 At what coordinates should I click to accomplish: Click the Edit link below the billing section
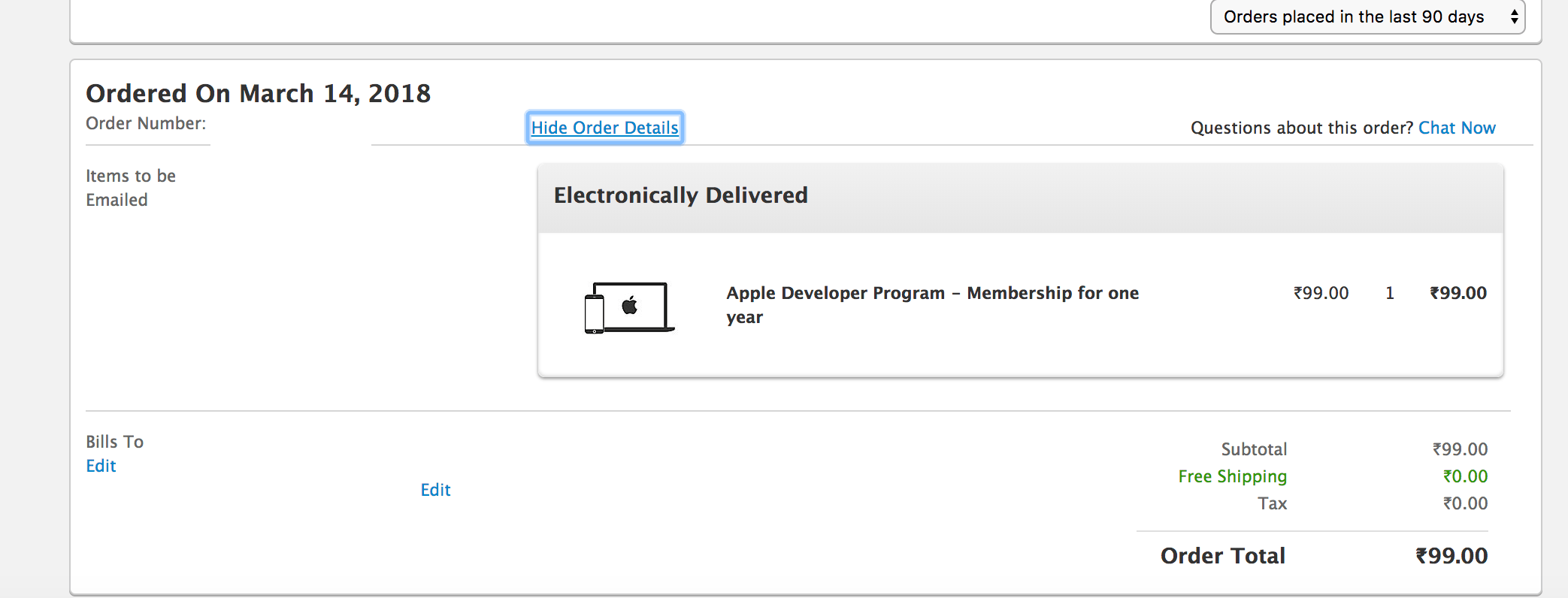click(434, 489)
